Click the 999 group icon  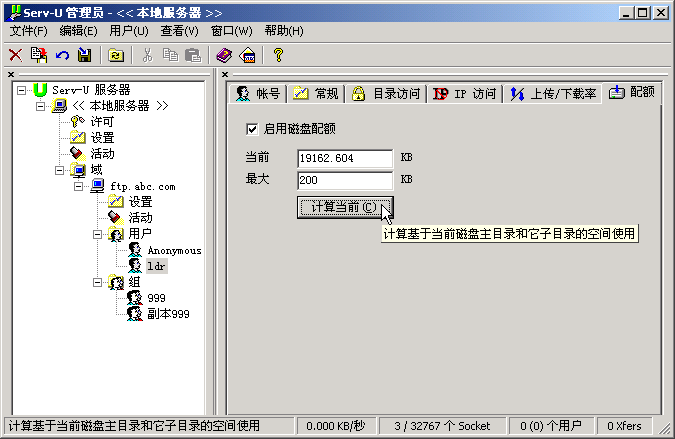134,297
